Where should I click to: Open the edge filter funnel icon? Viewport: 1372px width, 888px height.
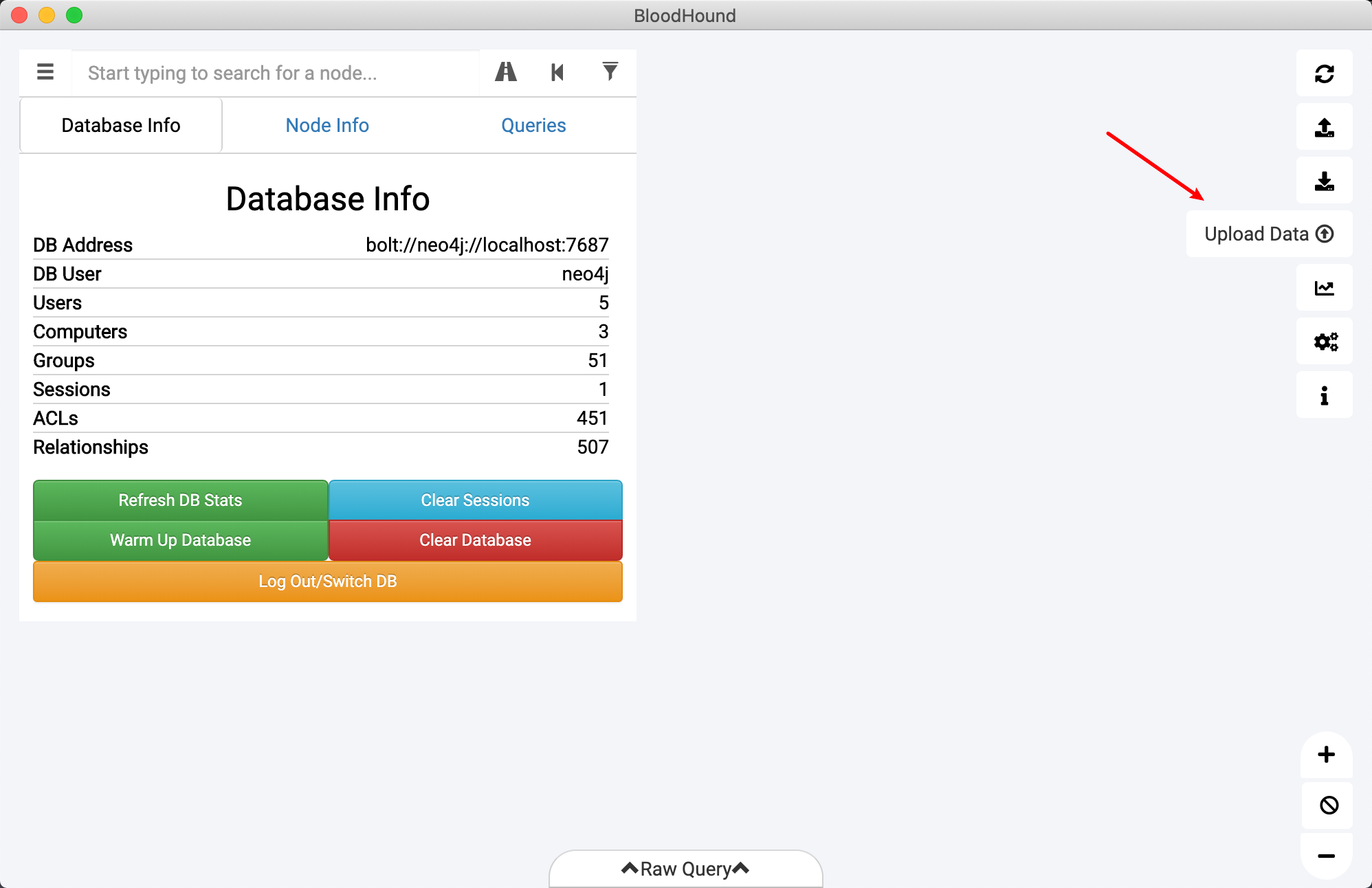pos(610,72)
